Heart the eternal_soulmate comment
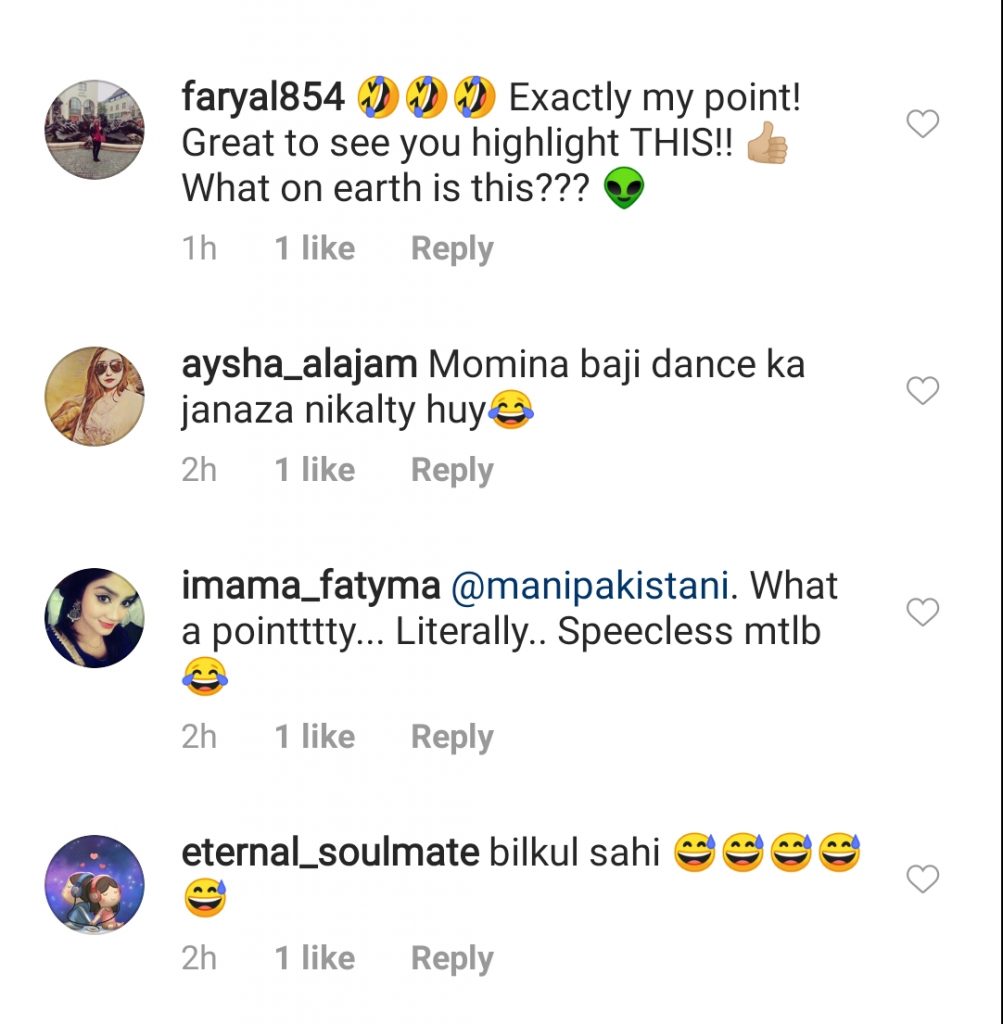The width and height of the screenshot is (1003, 1024). (x=922, y=879)
